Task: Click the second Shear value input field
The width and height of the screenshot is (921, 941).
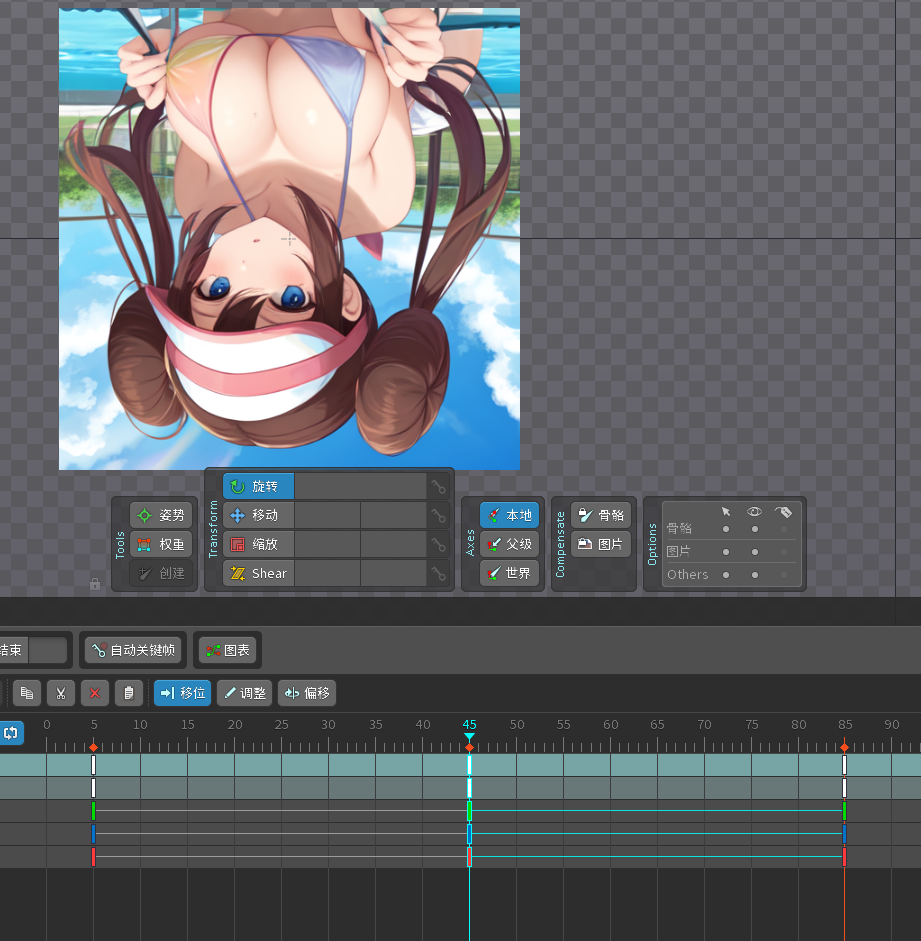Action: pos(393,573)
